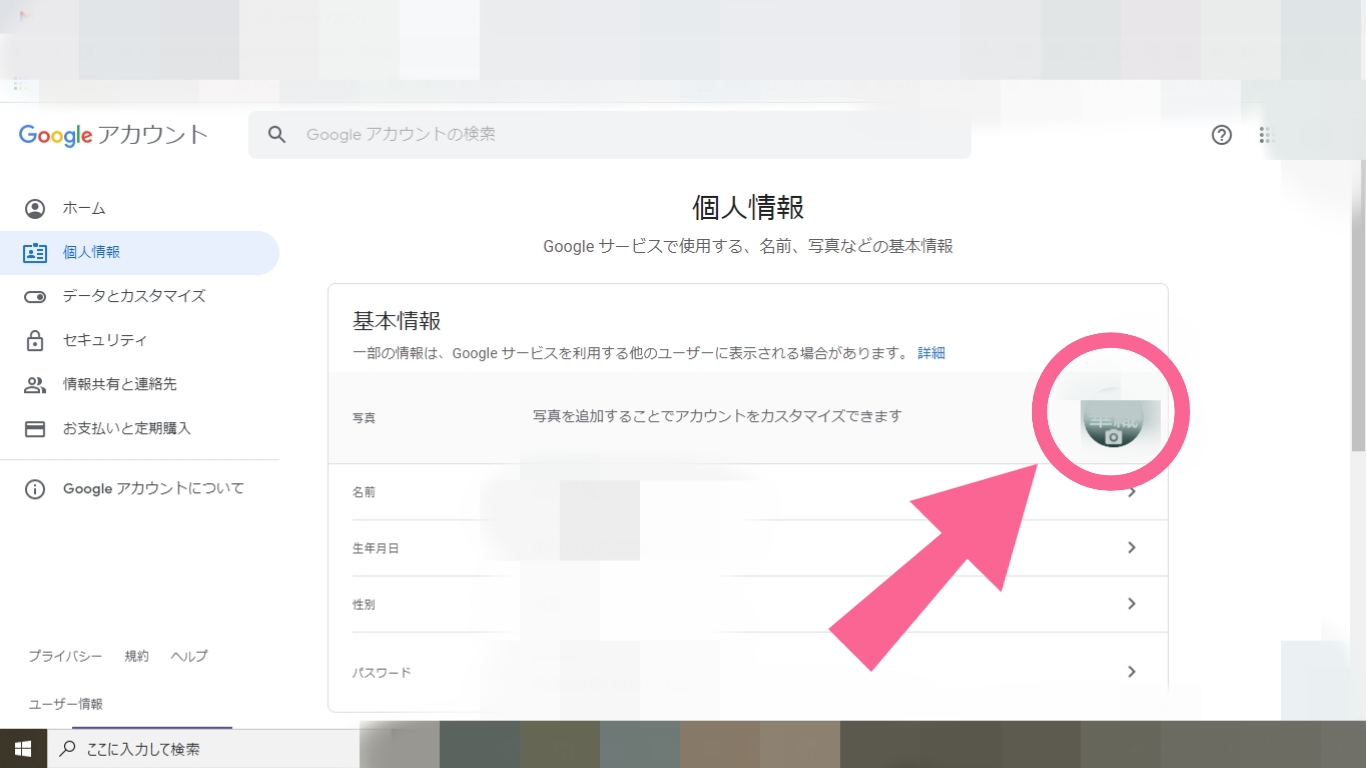
Task: Open the 規約 footer link
Action: 137,656
